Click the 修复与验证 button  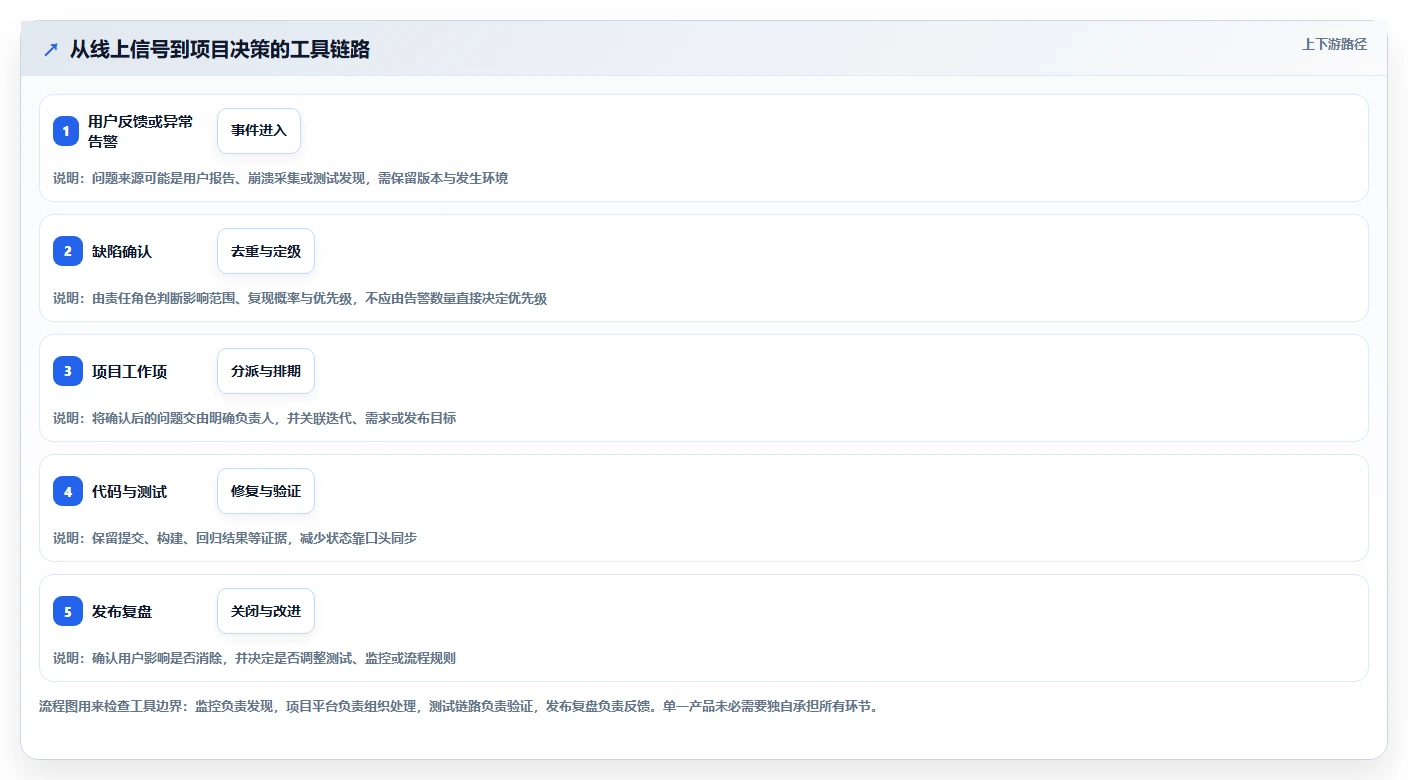click(x=266, y=491)
